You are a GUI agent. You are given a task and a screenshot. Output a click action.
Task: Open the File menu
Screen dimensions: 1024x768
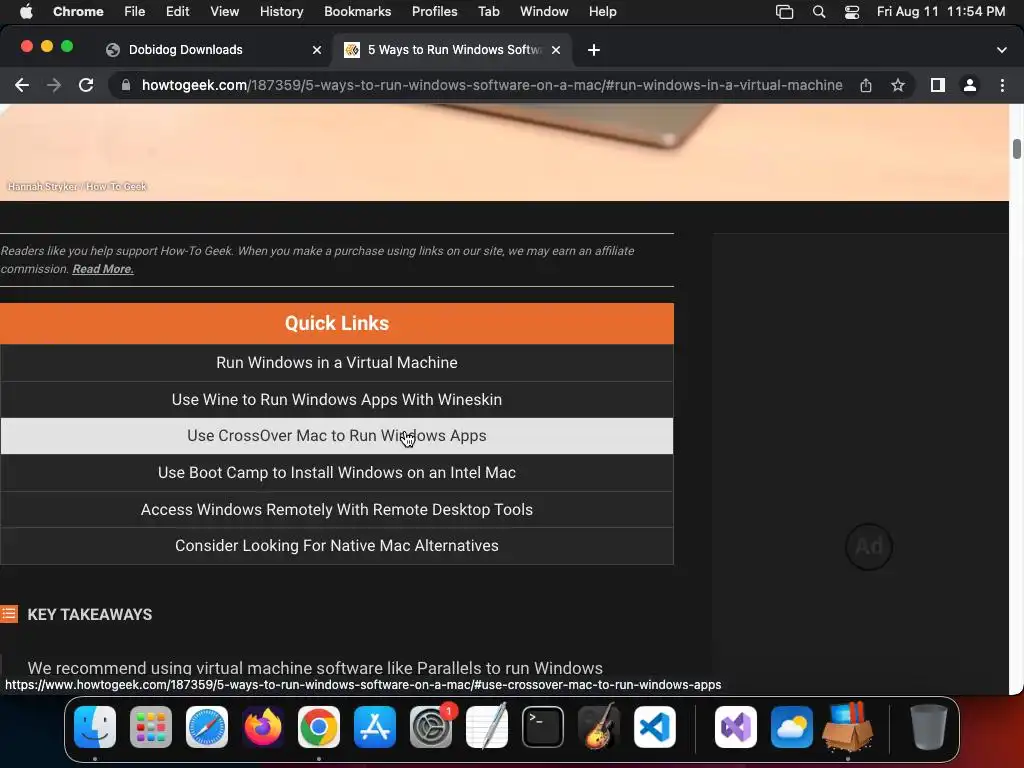coord(135,11)
